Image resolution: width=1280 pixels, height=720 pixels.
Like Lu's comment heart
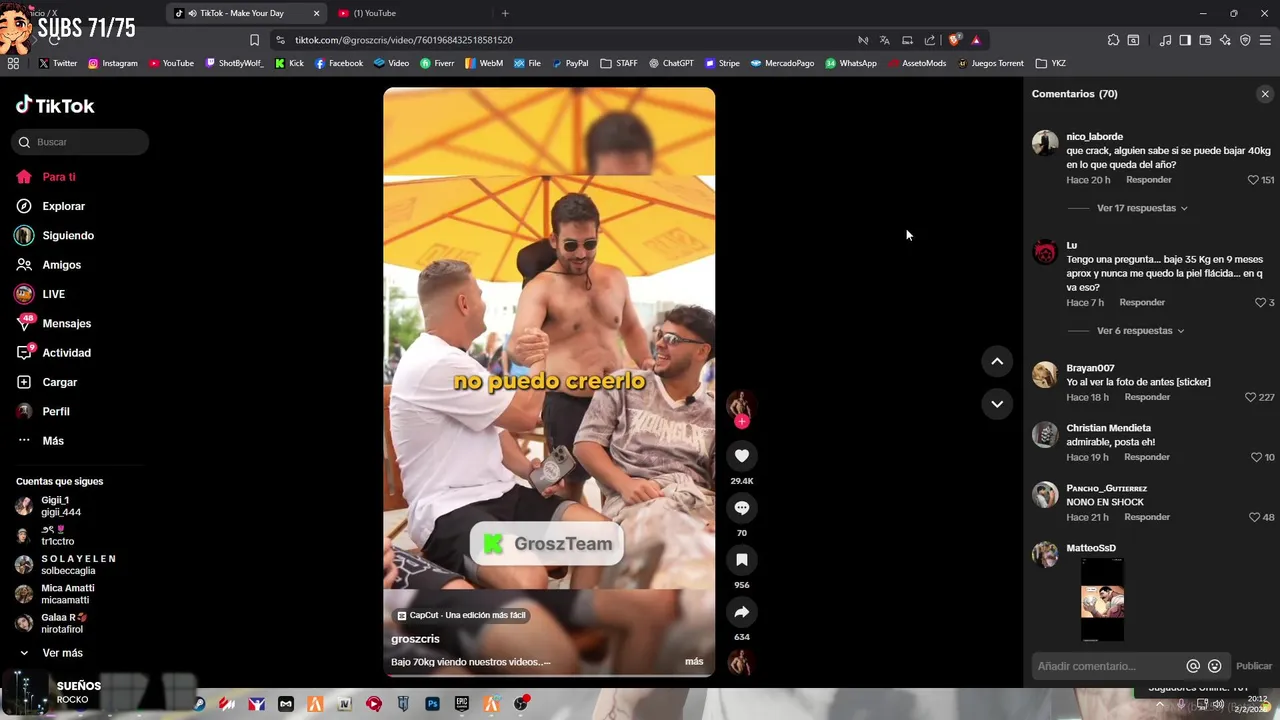pos(1260,302)
